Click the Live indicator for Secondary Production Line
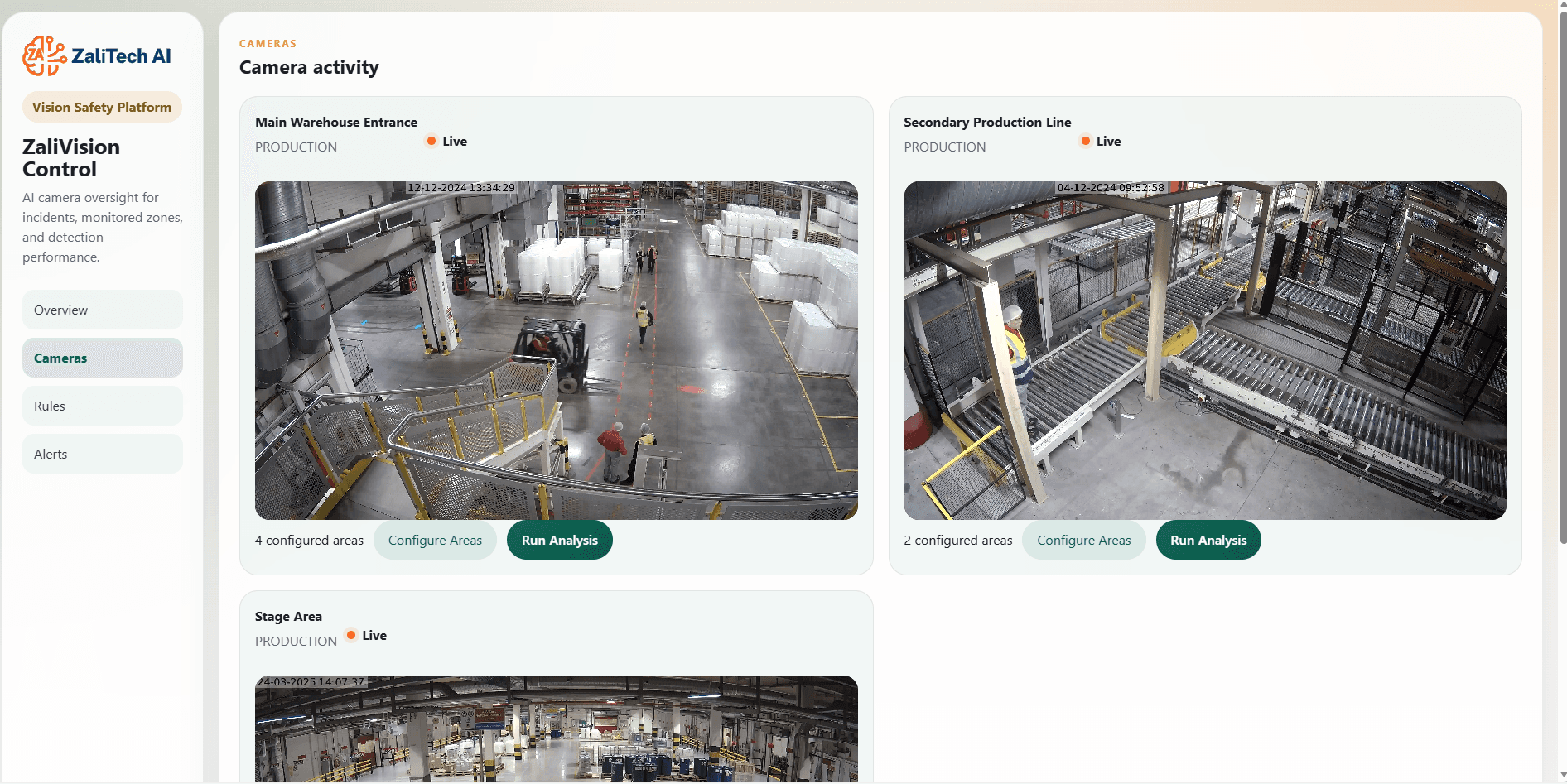The image size is (1567, 784). (x=1101, y=141)
